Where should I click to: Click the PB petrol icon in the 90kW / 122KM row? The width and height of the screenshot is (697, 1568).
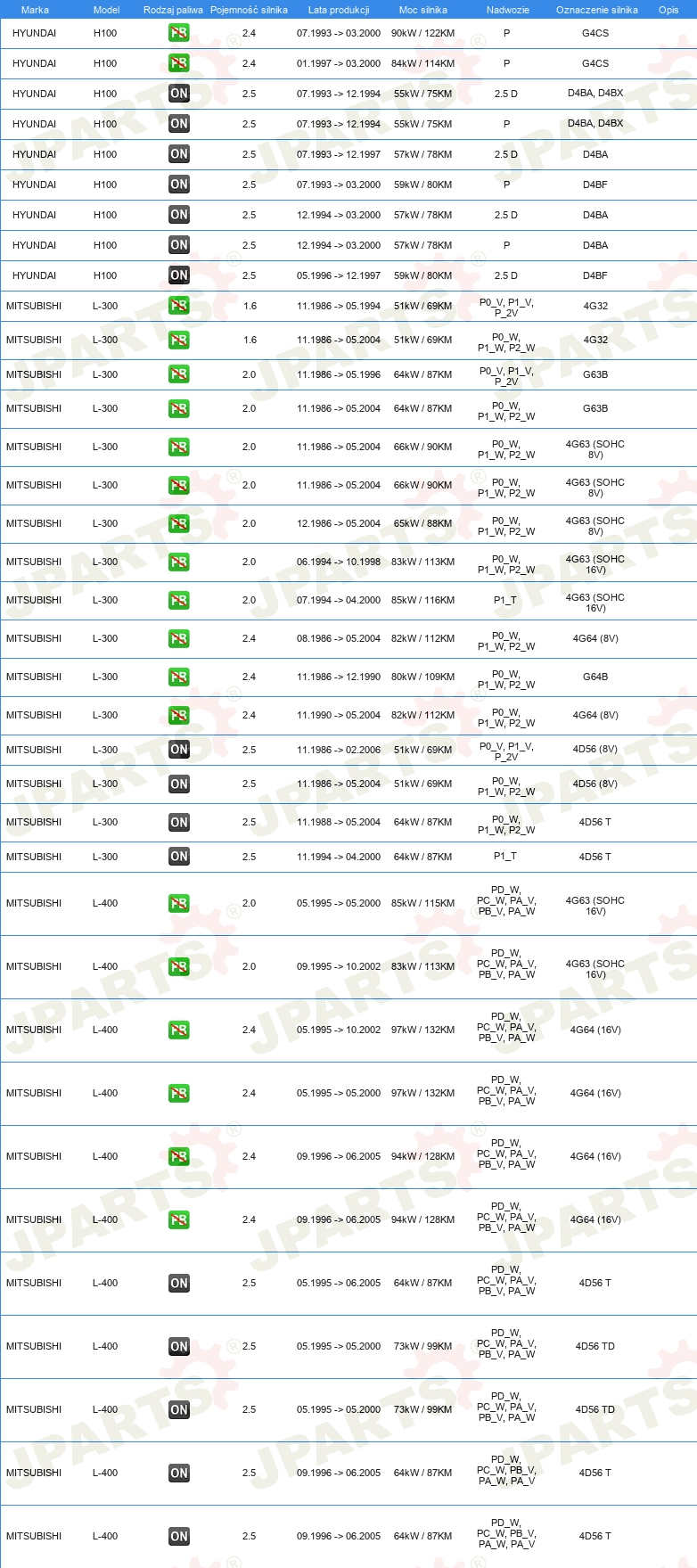pos(179,33)
